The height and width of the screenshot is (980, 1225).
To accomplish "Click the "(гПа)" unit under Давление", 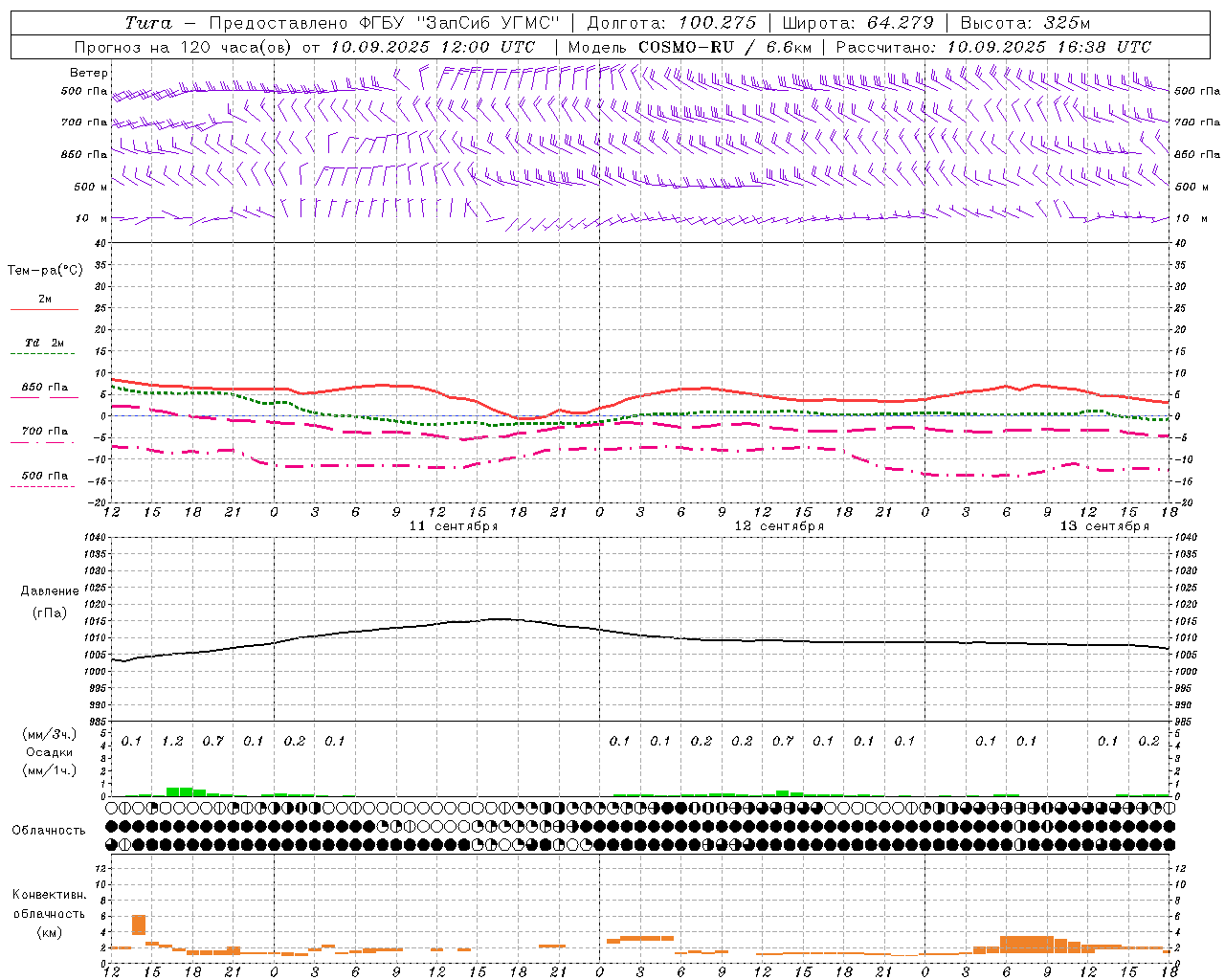I will click(50, 612).
